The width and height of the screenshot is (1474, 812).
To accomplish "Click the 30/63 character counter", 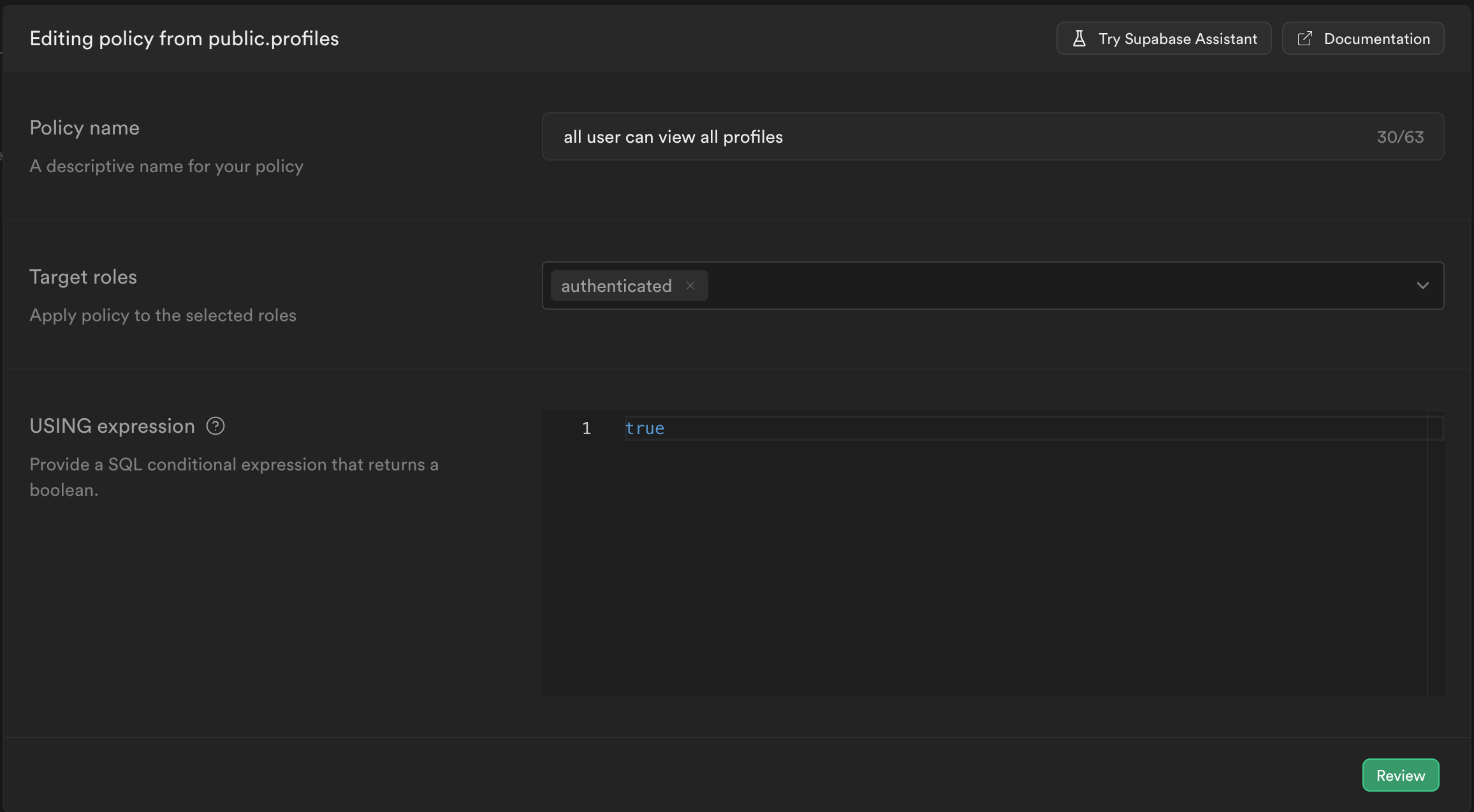I will [x=1400, y=137].
